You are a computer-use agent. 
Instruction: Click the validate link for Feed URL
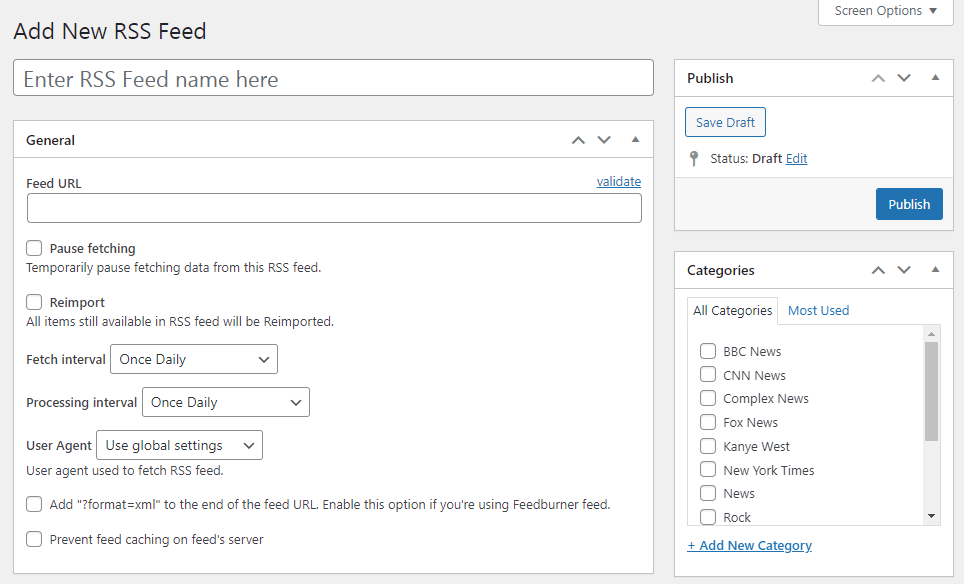pos(618,182)
